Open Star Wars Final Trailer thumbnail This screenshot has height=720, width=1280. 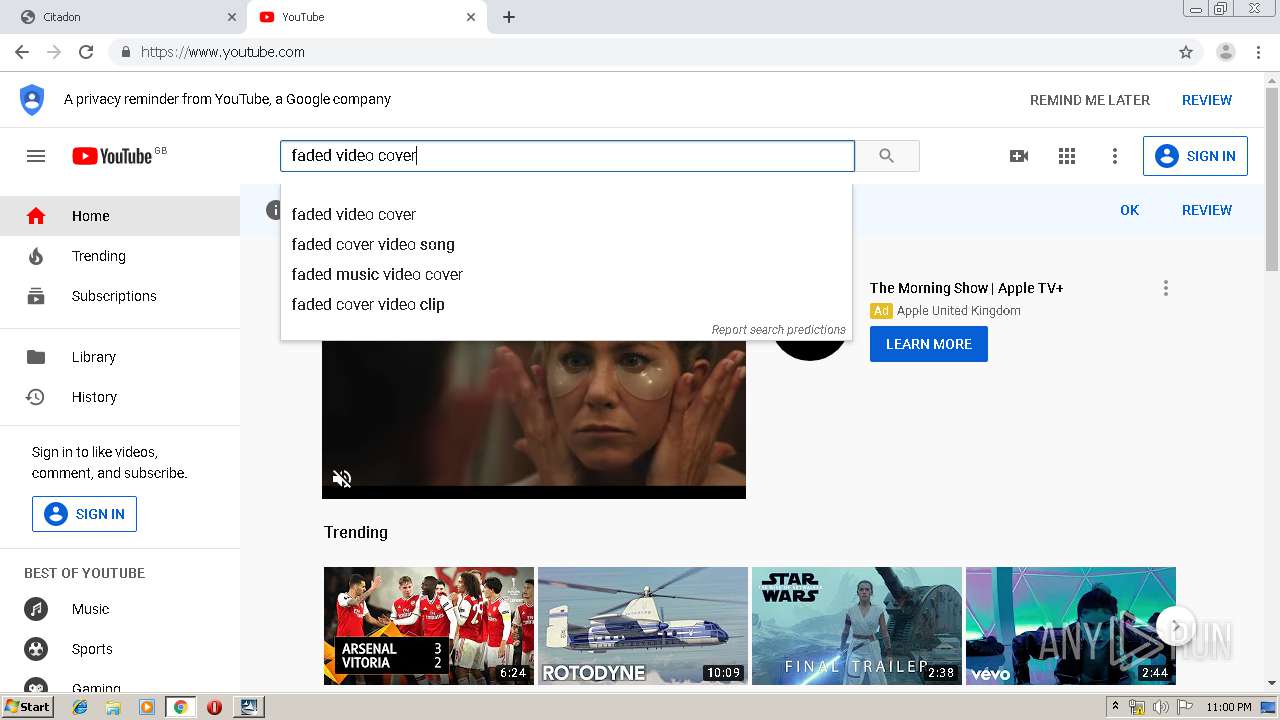pos(857,626)
